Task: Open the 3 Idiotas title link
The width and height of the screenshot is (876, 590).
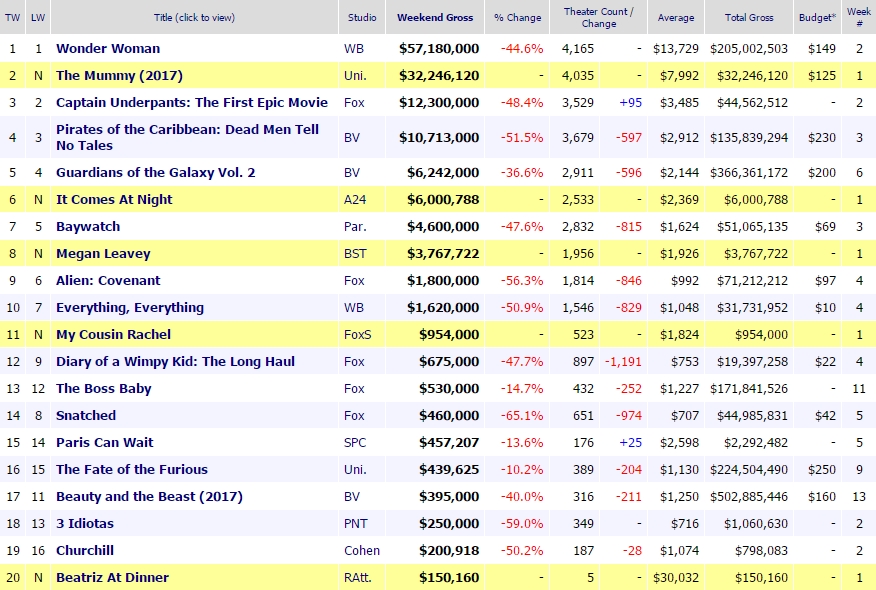Action: (x=84, y=524)
